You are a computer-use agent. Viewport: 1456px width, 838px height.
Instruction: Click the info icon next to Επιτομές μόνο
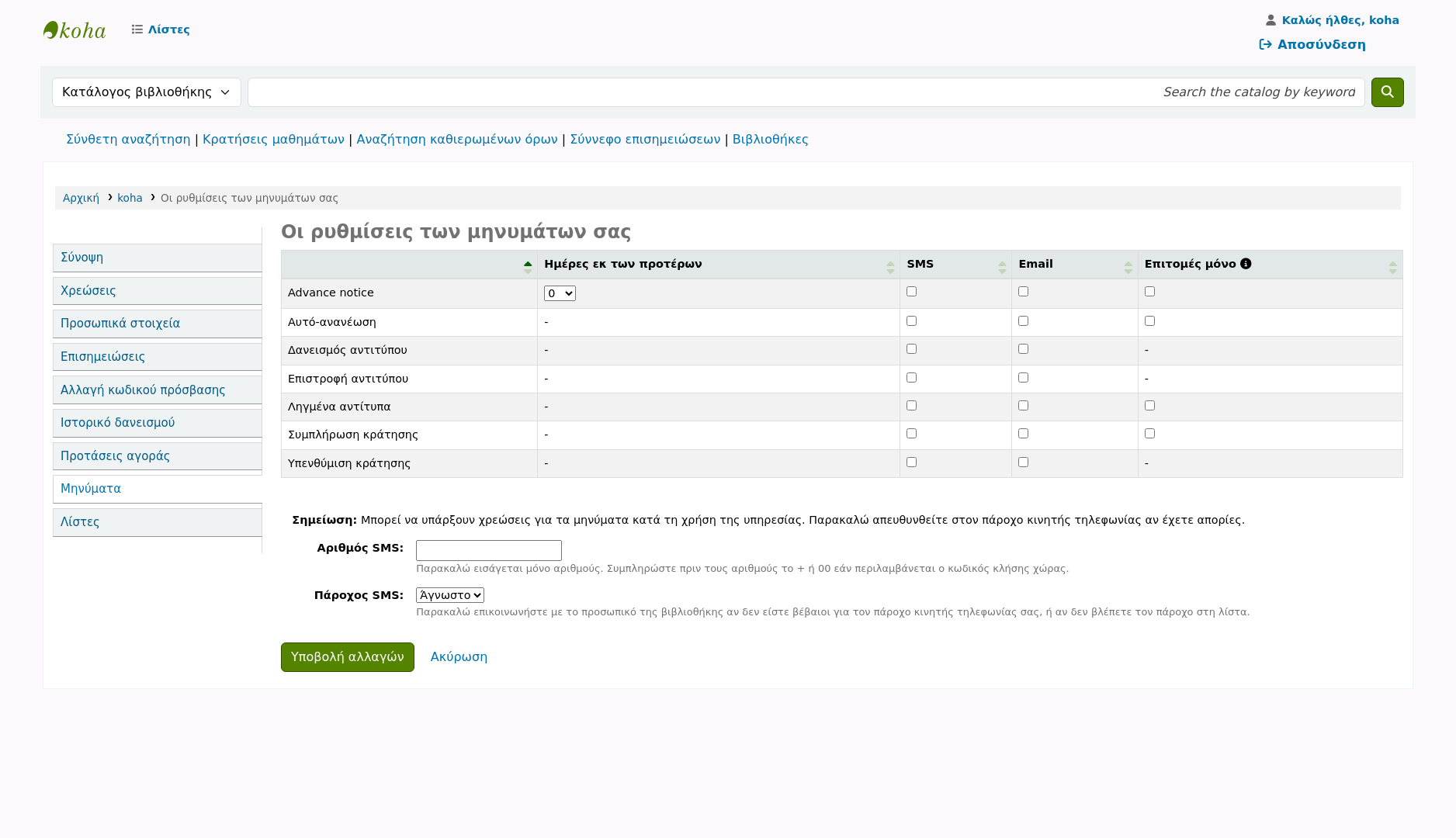coord(1246,264)
